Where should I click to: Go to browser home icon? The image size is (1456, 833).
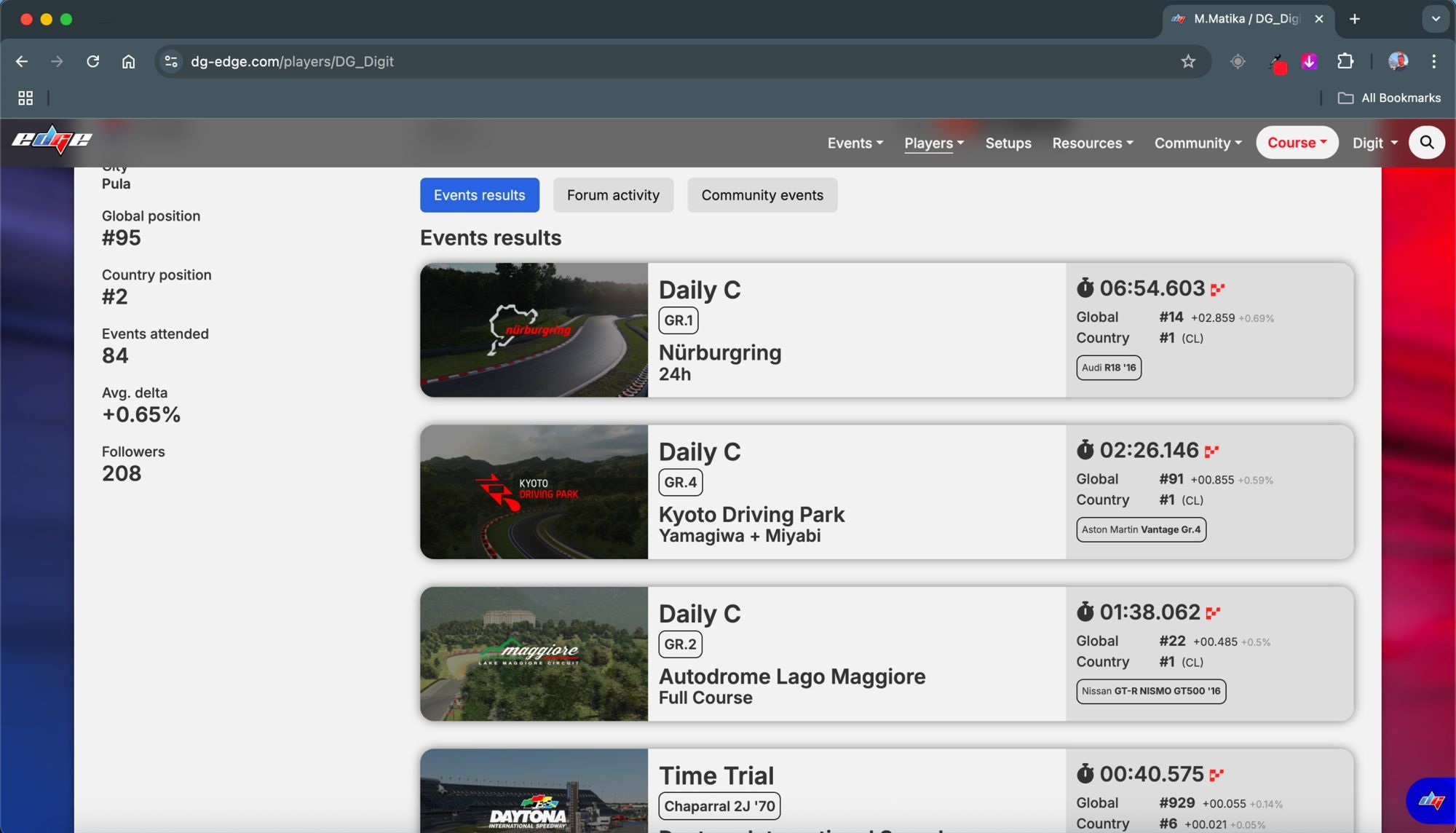pos(128,62)
